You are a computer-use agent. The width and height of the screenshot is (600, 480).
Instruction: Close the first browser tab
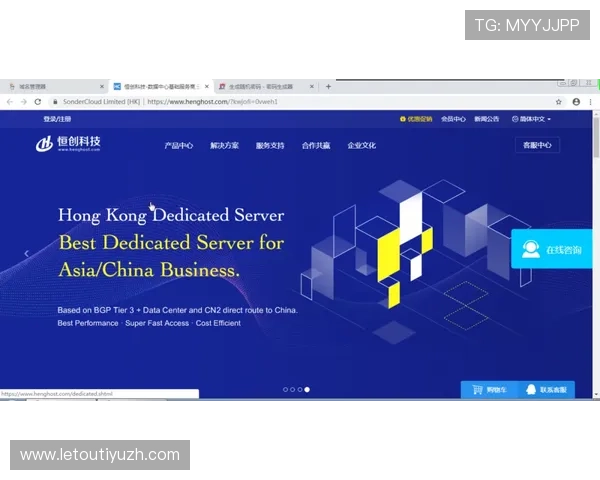(102, 87)
